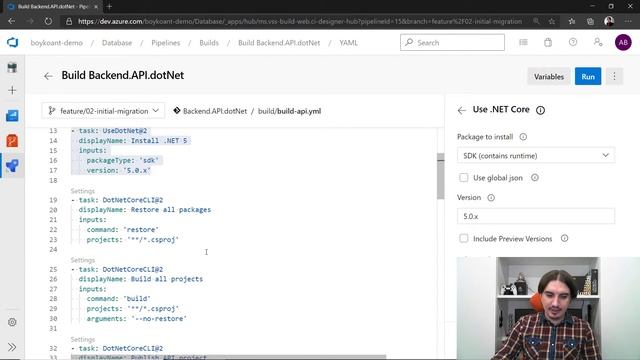This screenshot has width=640, height=360.
Task: Open branch selector feature/02-initial-migration
Action: [x=103, y=111]
